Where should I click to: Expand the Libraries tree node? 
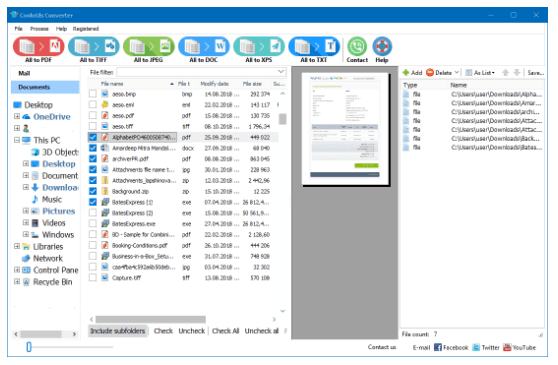17,246
